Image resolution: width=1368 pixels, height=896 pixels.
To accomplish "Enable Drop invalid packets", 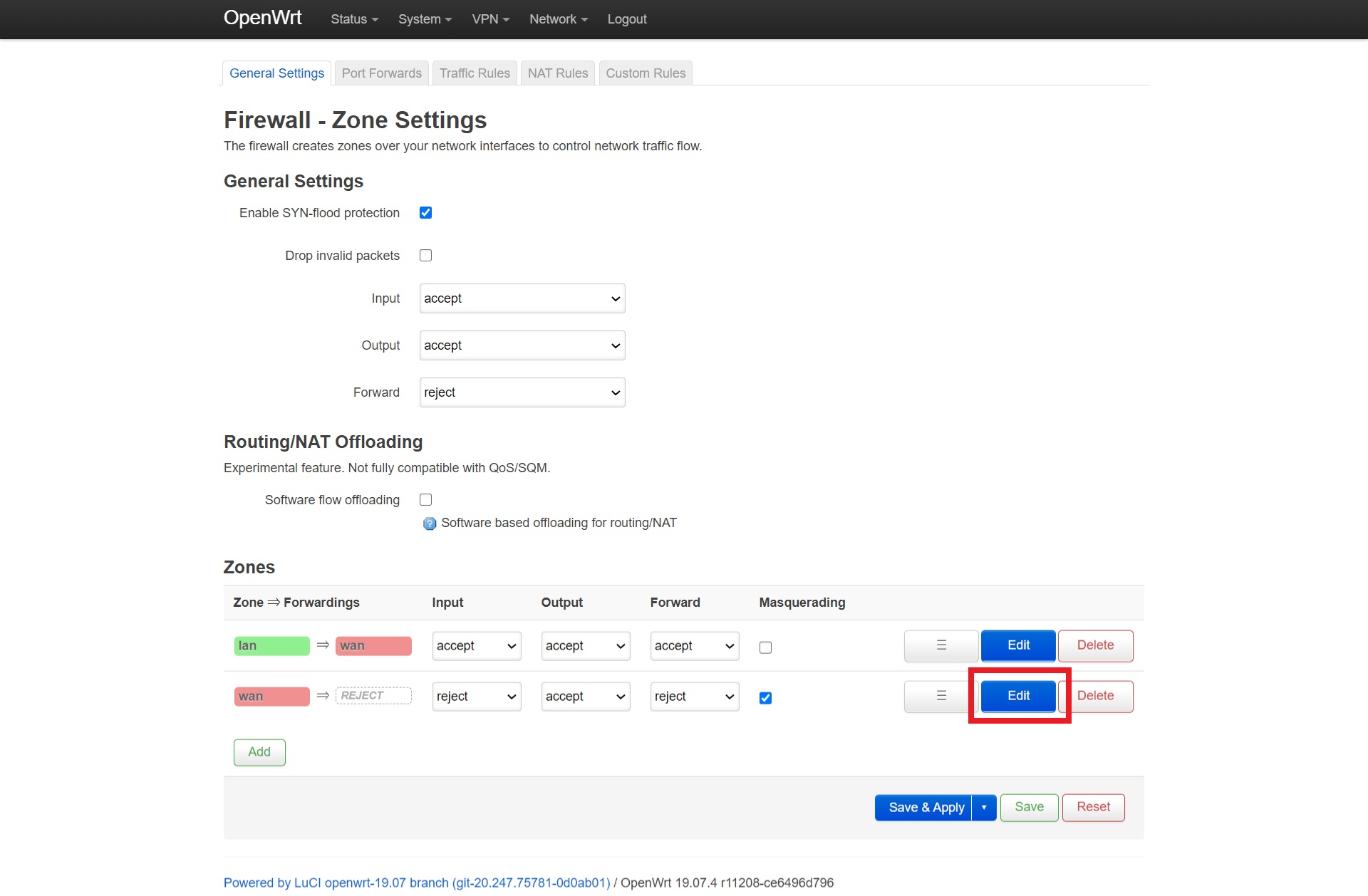I will pos(425,255).
